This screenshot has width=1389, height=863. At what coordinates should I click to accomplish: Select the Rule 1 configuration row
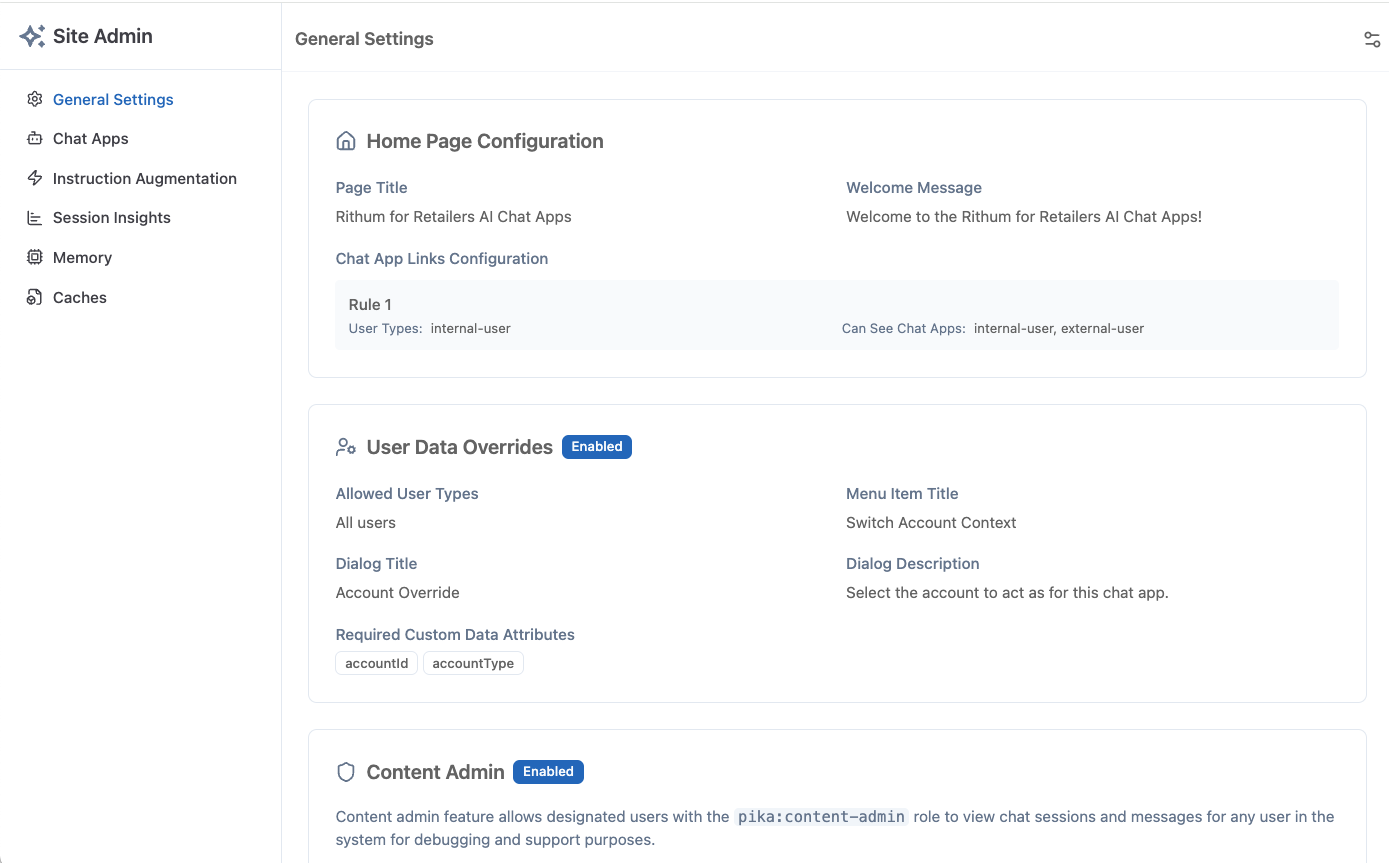tap(836, 315)
